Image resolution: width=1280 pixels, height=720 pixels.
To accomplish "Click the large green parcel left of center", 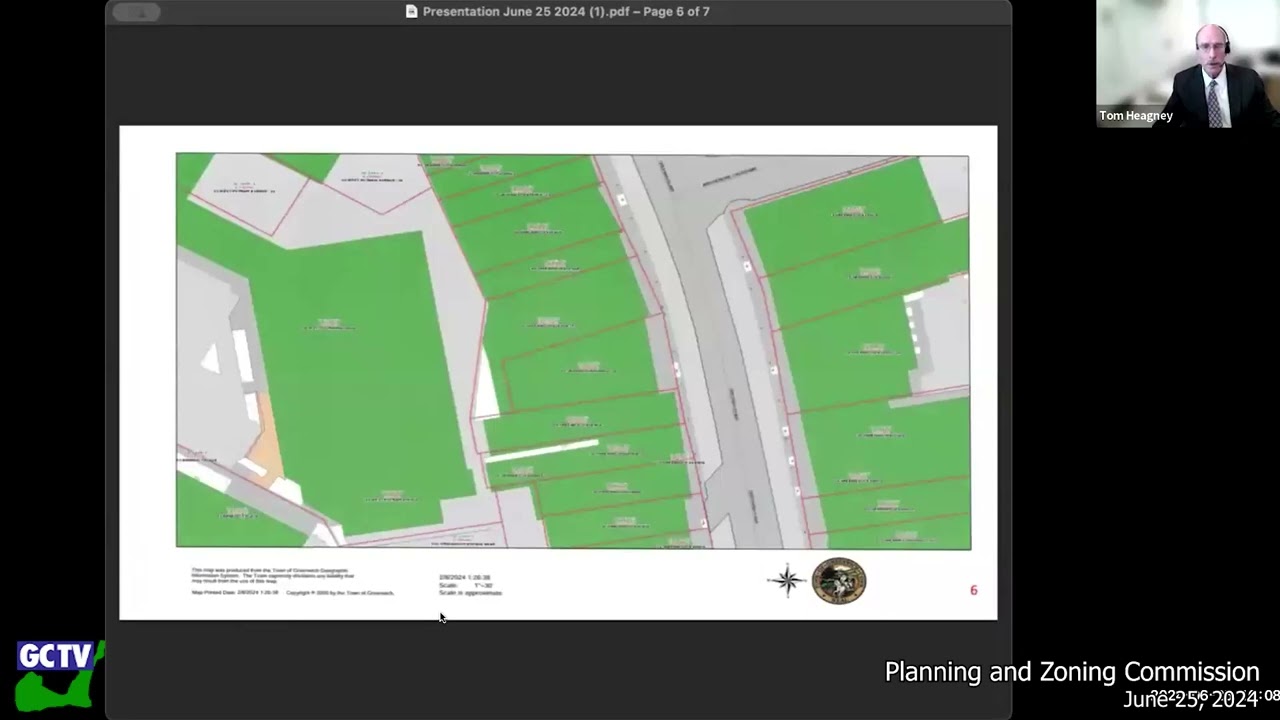I will click(350, 380).
